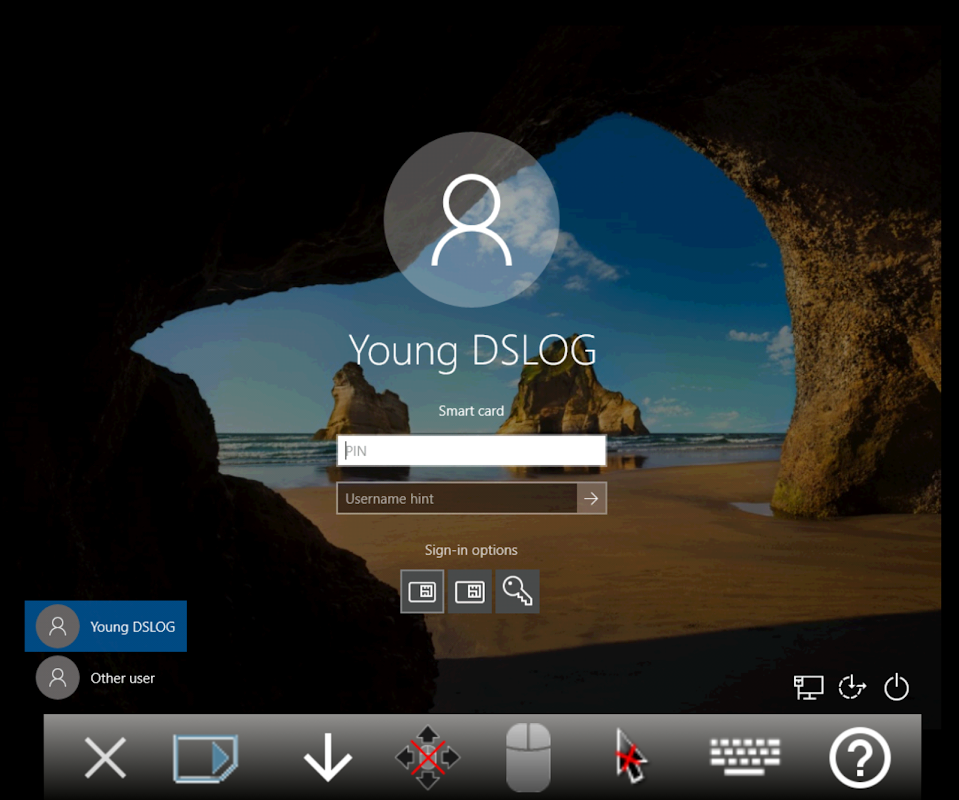Screen dimensions: 959x800
Task: Submit sign-in with the arrow button
Action: coord(591,498)
